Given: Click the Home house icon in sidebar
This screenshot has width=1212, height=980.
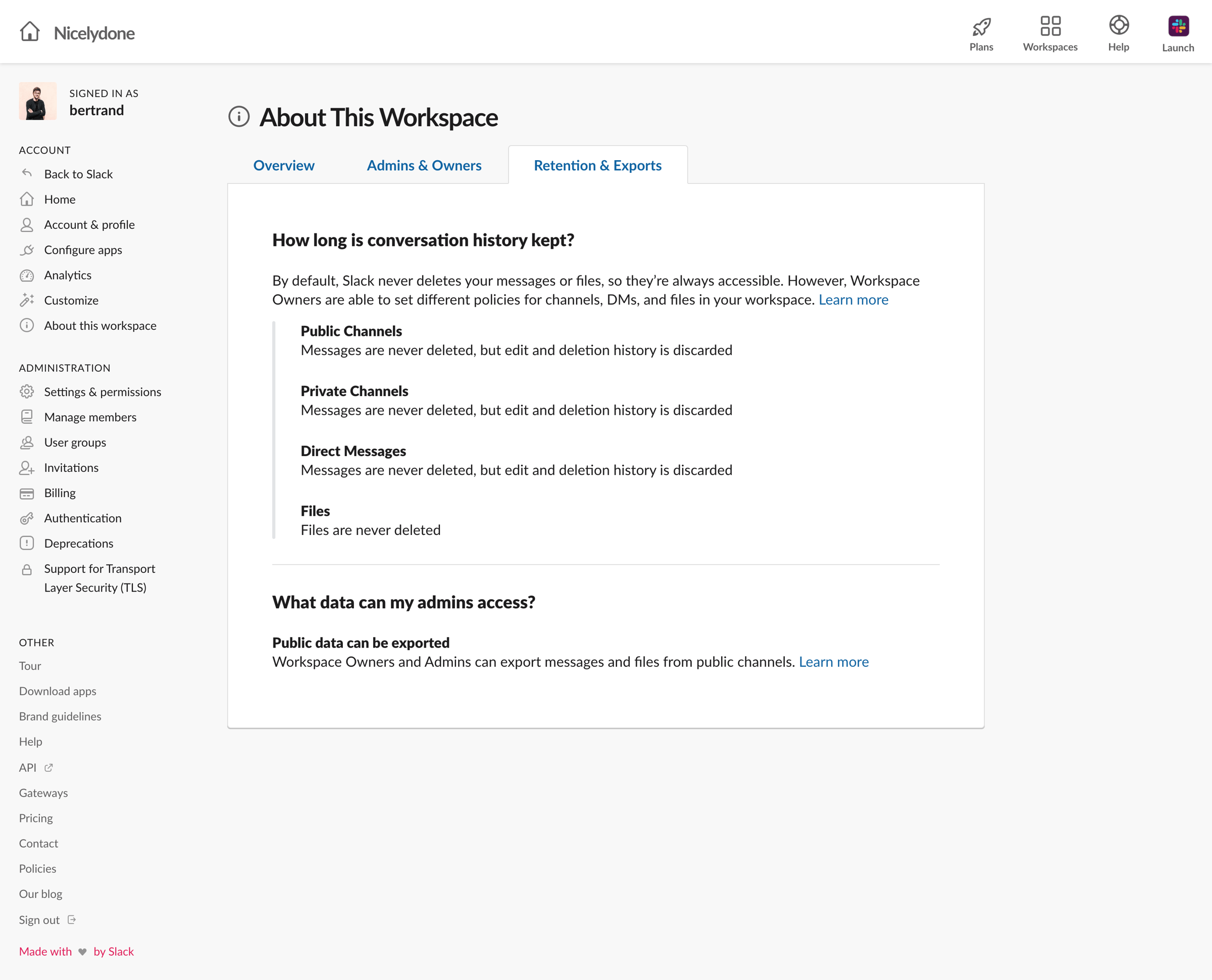Looking at the screenshot, I should coord(27,199).
